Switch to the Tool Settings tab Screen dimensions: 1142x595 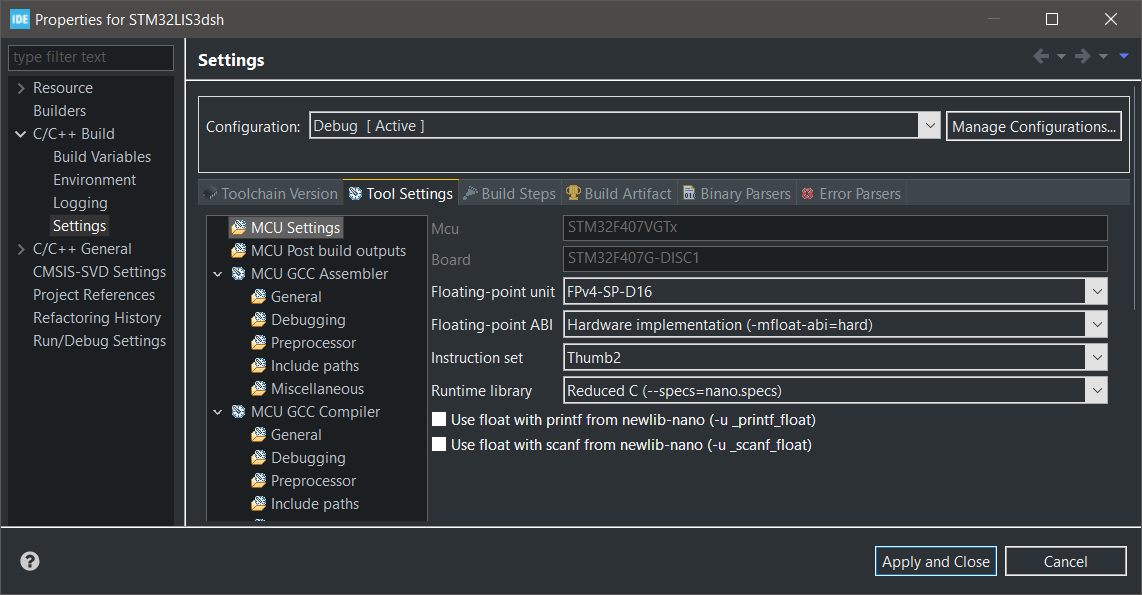coord(401,193)
